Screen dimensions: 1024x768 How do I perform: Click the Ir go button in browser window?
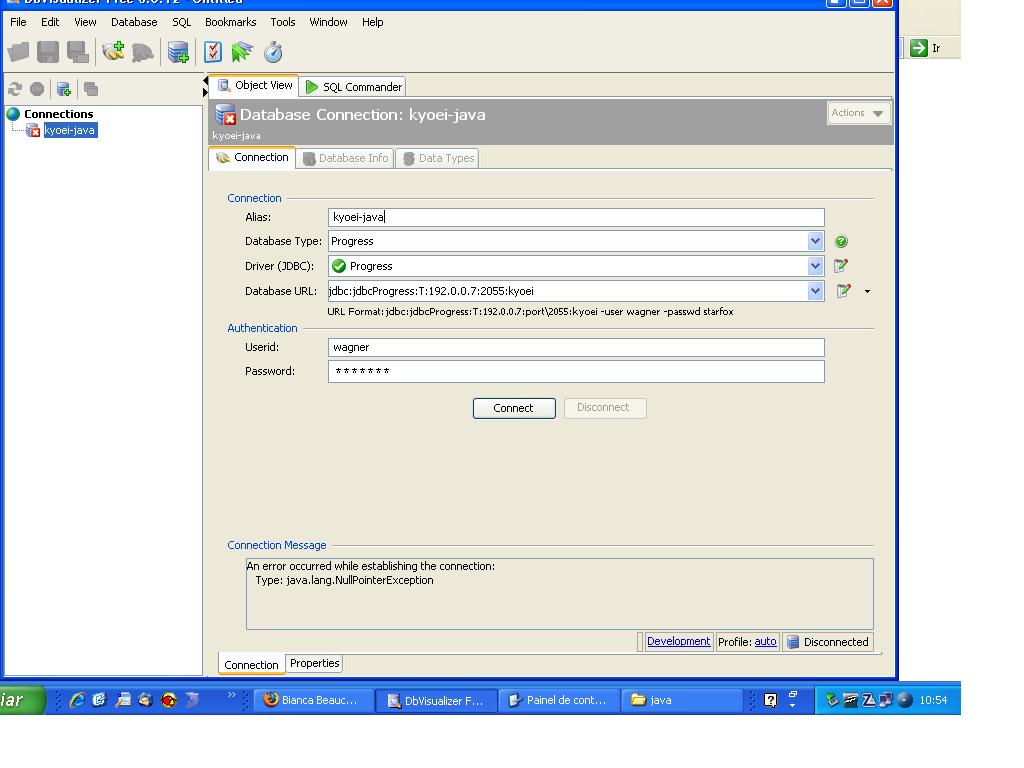pyautogui.click(x=925, y=48)
